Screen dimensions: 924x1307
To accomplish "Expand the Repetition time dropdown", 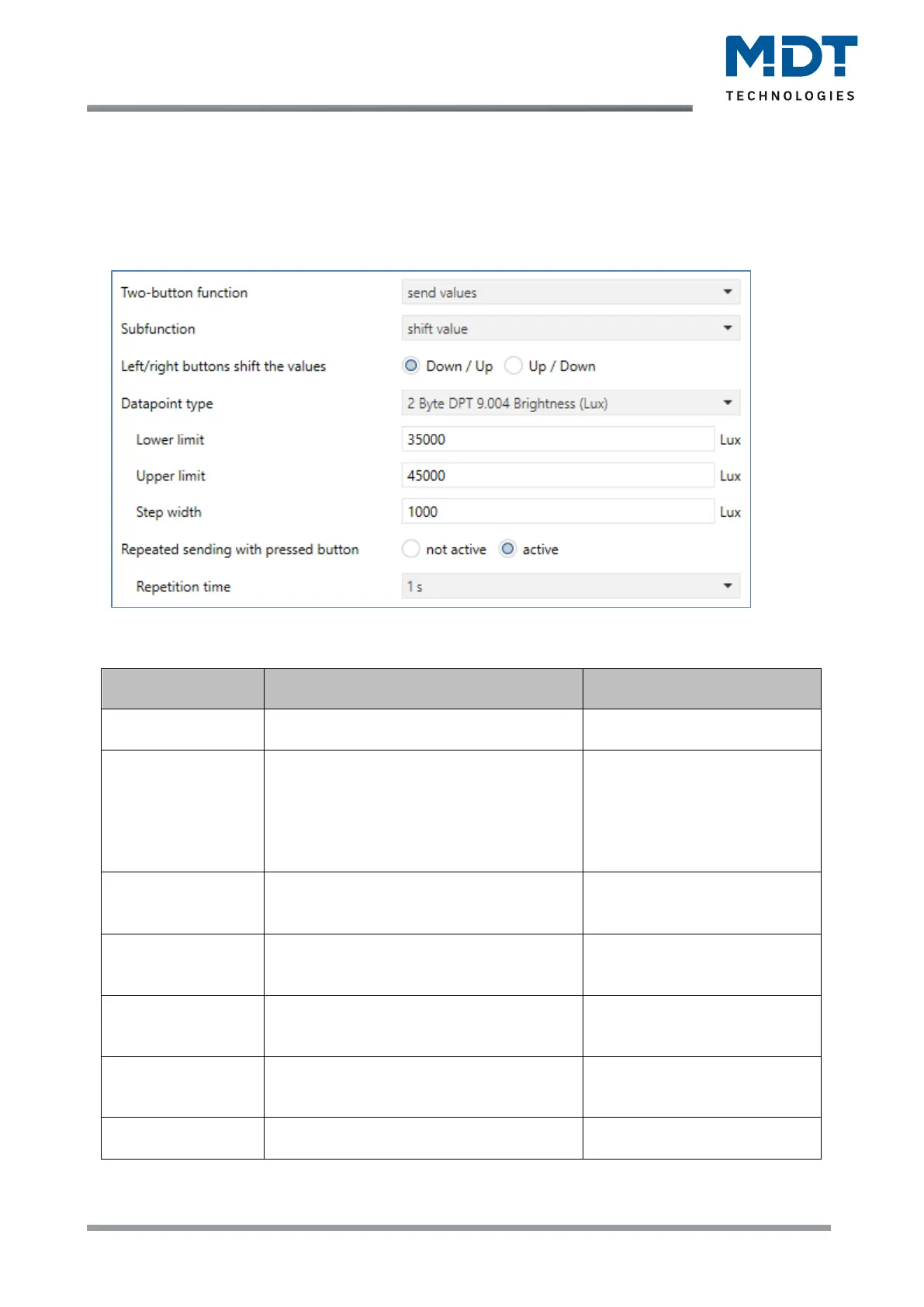I will 570,587.
